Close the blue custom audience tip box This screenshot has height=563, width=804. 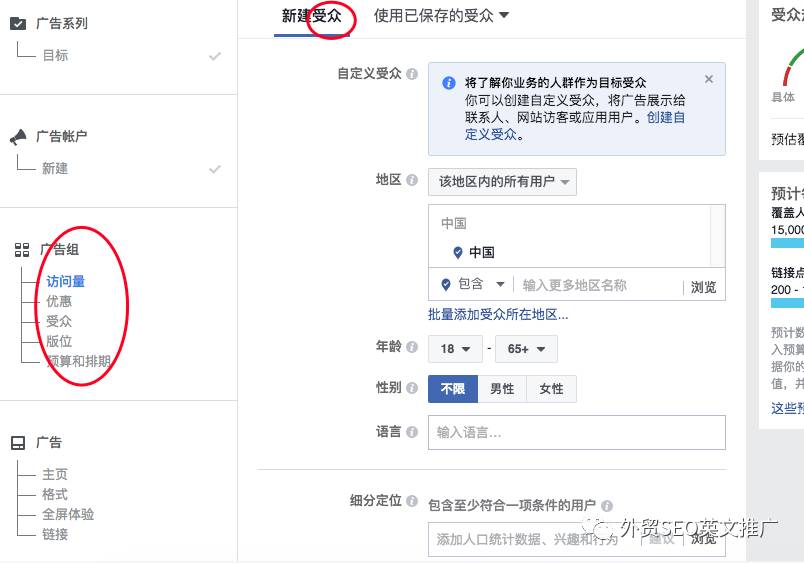point(709,79)
